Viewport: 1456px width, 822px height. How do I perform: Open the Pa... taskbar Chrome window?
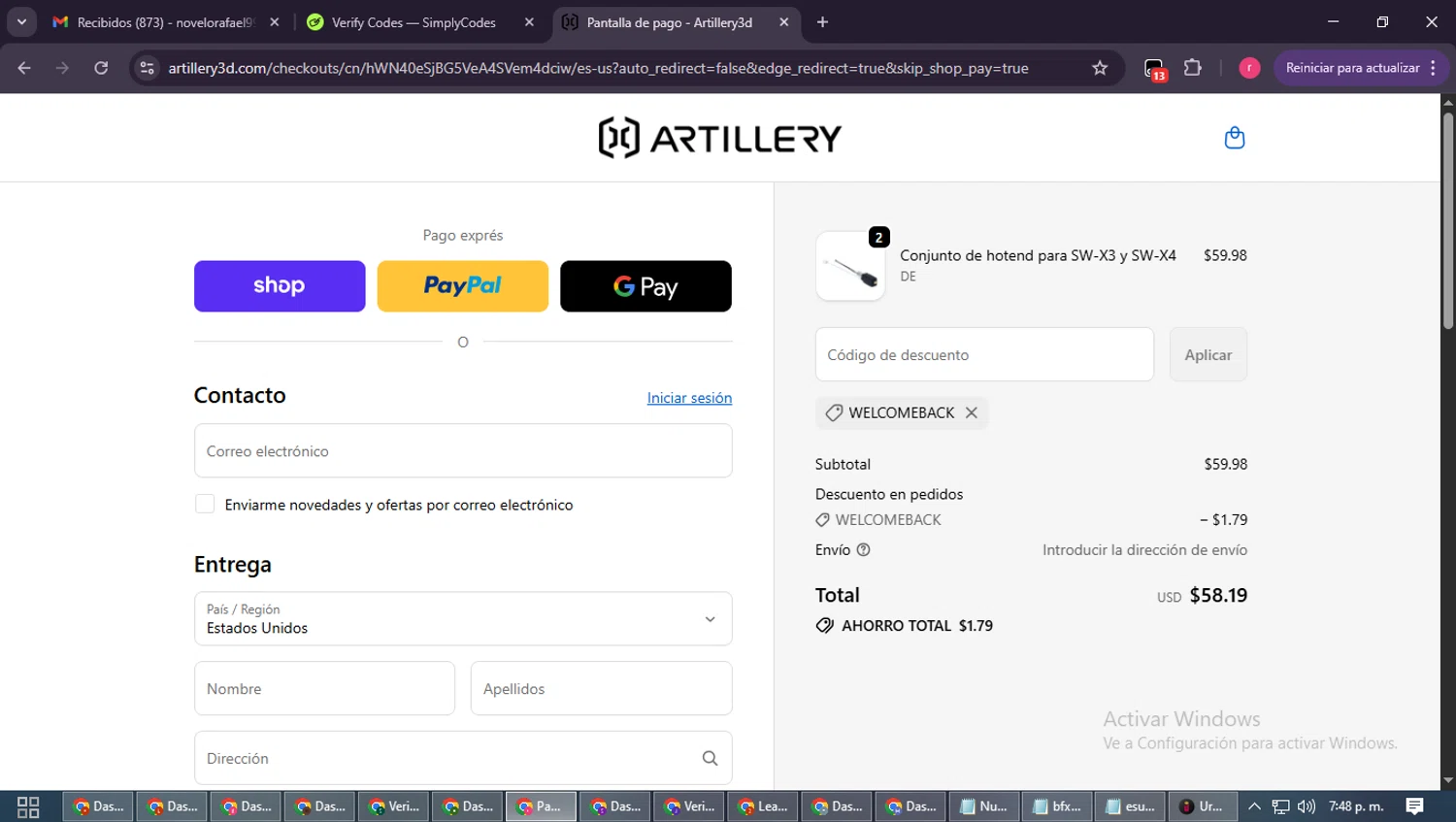tap(541, 806)
